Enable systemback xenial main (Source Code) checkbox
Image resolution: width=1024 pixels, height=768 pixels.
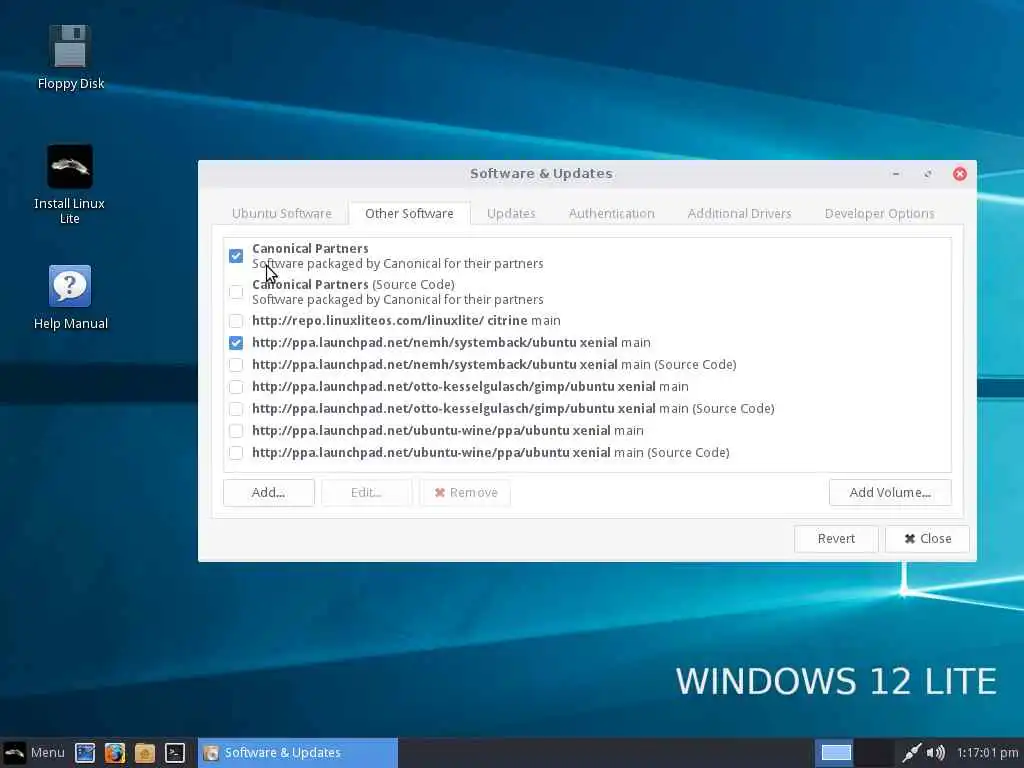click(x=236, y=364)
